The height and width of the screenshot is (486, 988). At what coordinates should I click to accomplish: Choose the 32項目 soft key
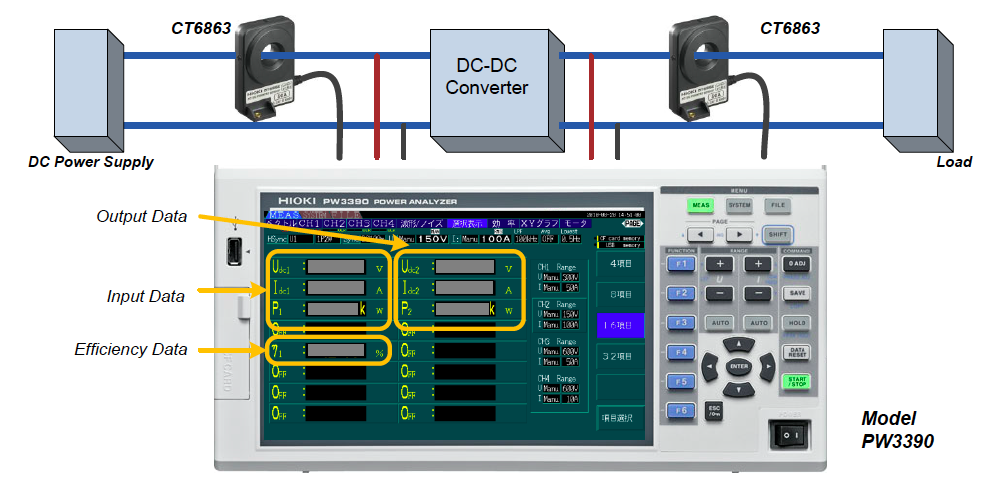click(620, 357)
